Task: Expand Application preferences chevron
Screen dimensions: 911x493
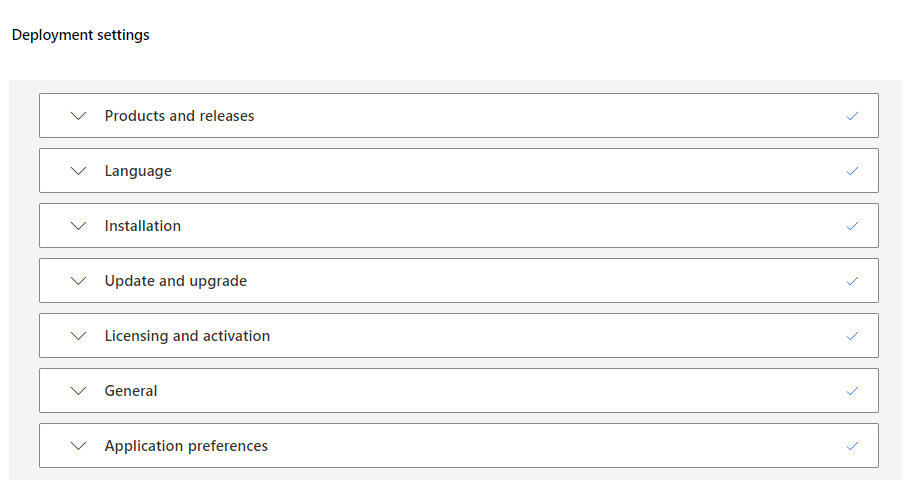Action: [80, 446]
